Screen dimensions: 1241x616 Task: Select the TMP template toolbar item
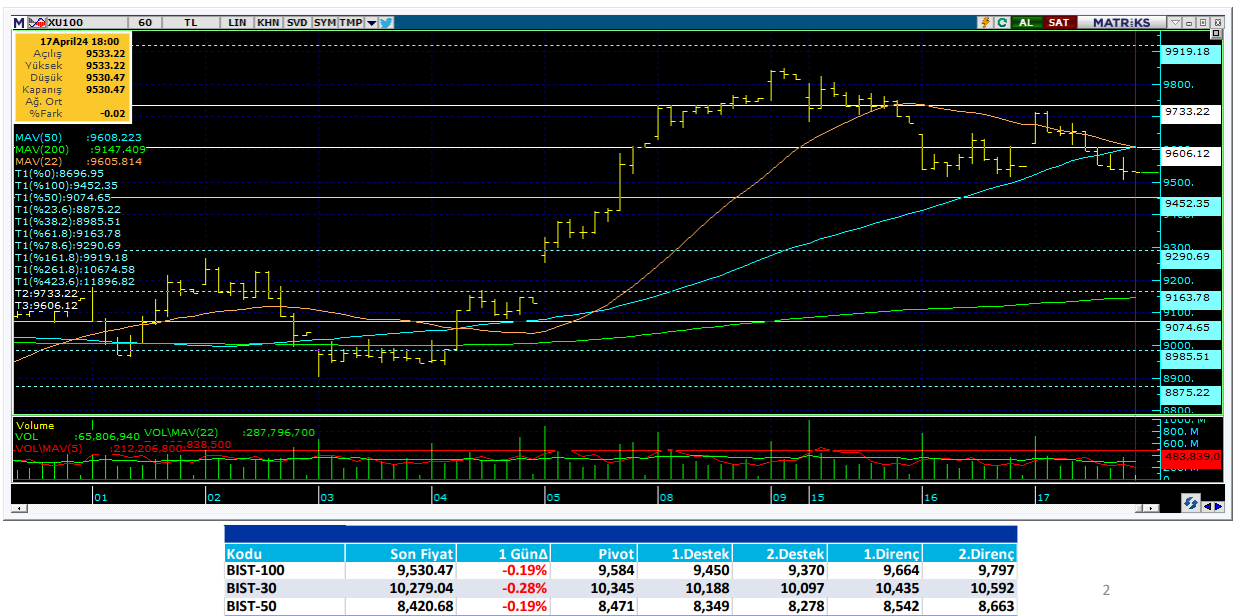[x=350, y=22]
